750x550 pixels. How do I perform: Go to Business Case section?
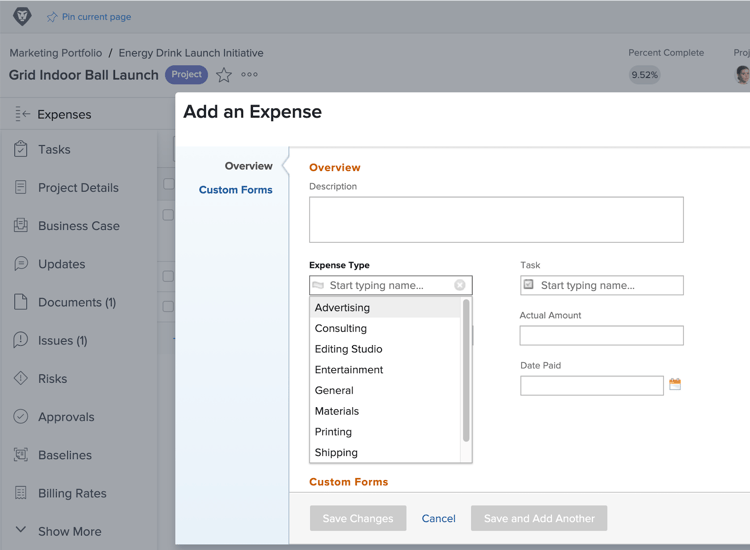[x=79, y=226]
